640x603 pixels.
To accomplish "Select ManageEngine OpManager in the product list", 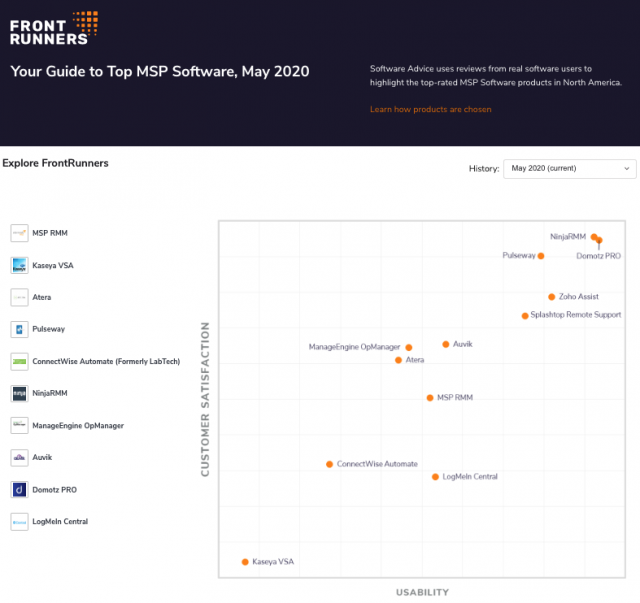I will click(x=78, y=425).
